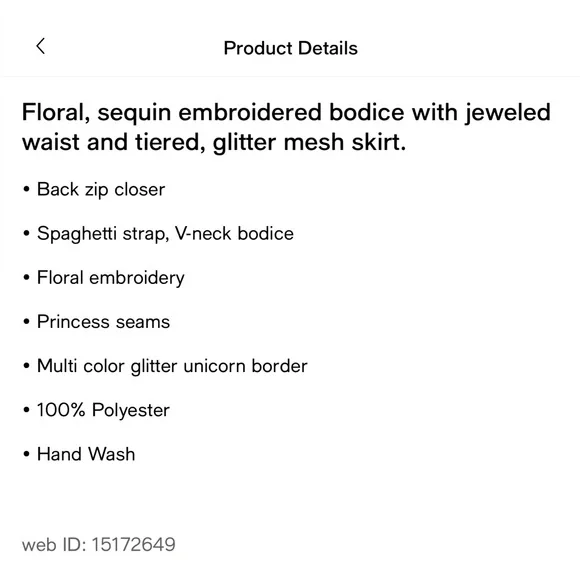Screen dimensions: 580x580
Task: Click the bullet dot before 'Back zip closer'
Action: coord(26,189)
